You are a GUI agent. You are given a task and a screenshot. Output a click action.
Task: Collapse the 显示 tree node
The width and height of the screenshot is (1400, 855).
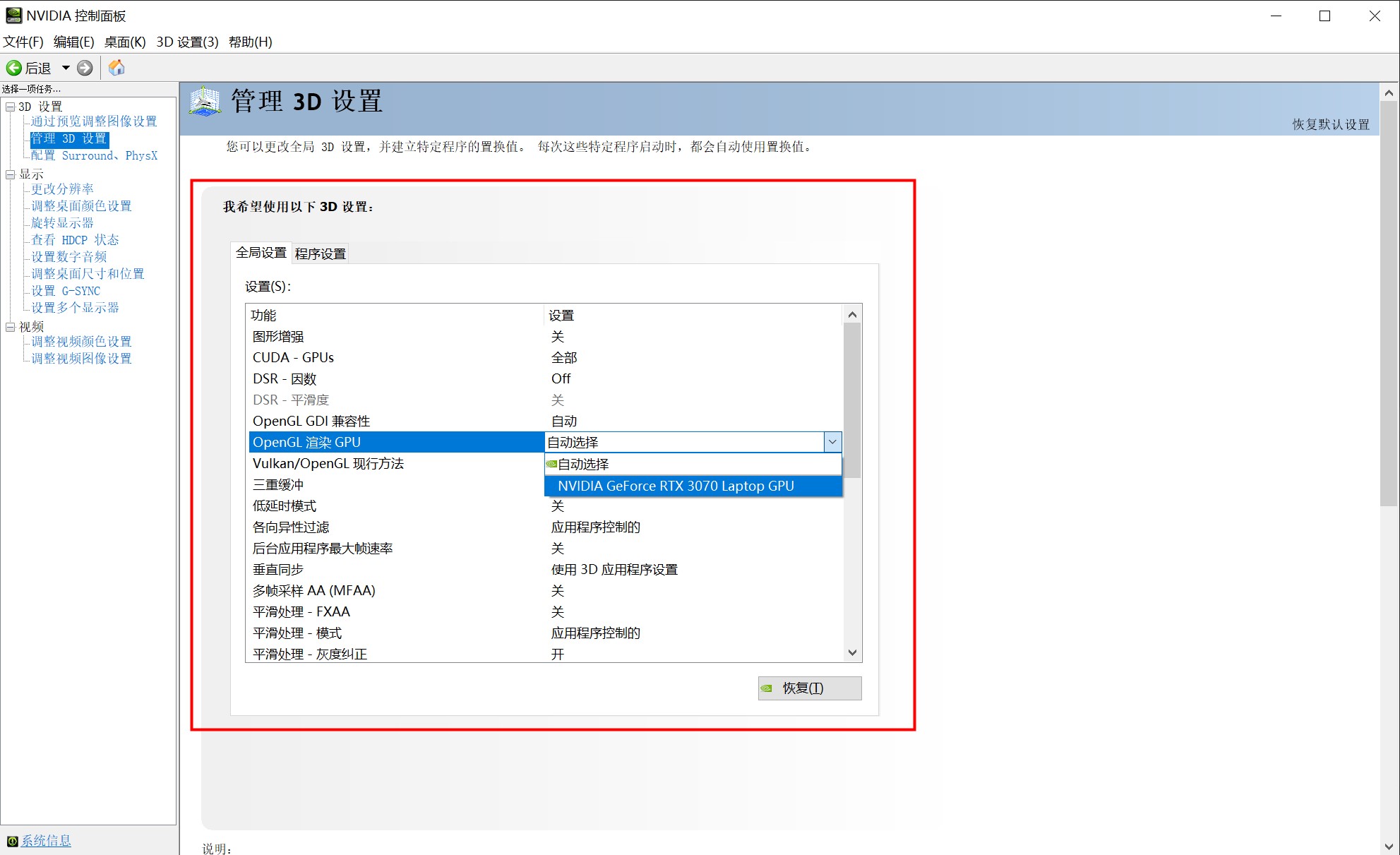11,174
